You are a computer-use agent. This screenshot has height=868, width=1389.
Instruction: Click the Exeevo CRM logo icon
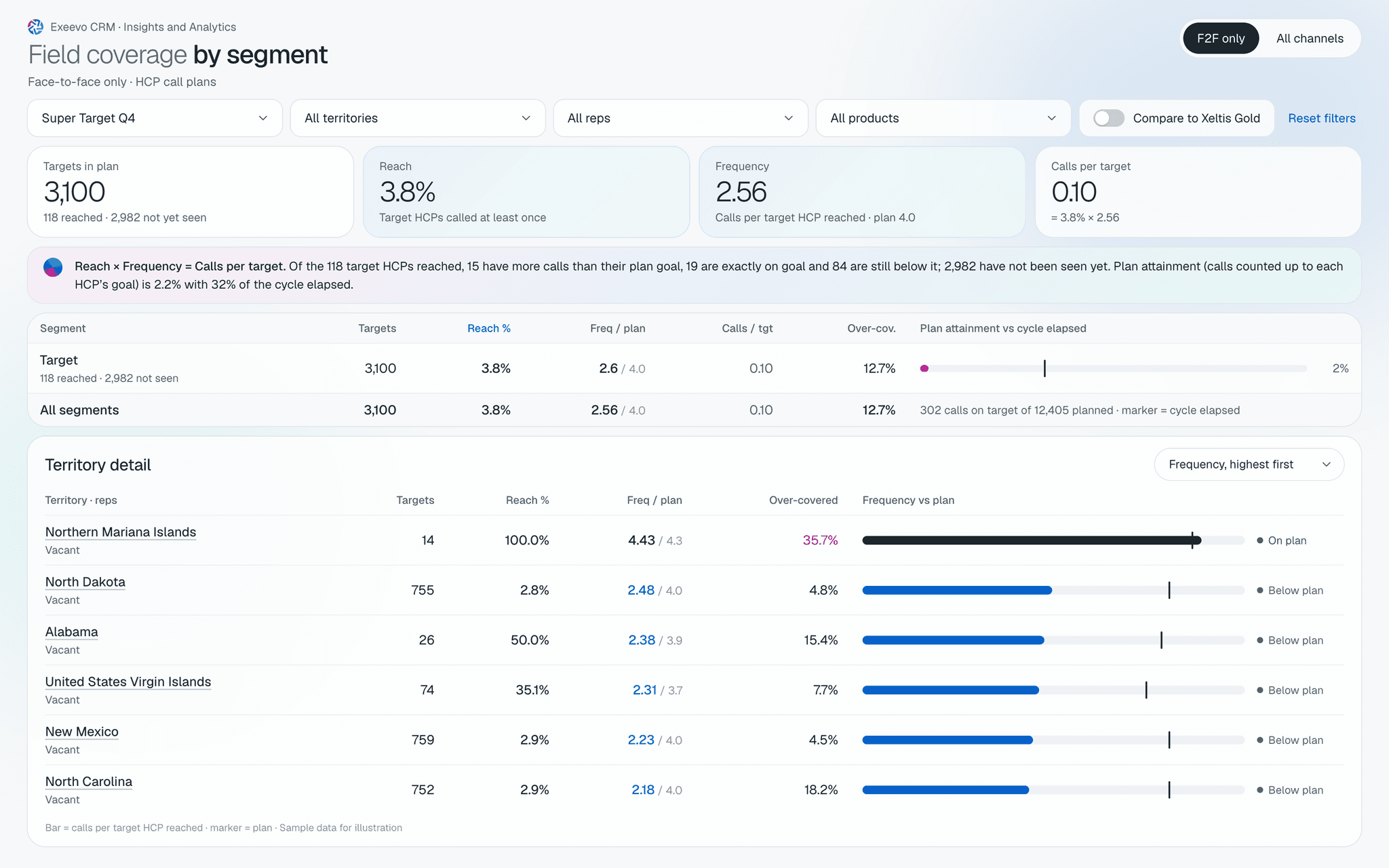coord(35,27)
